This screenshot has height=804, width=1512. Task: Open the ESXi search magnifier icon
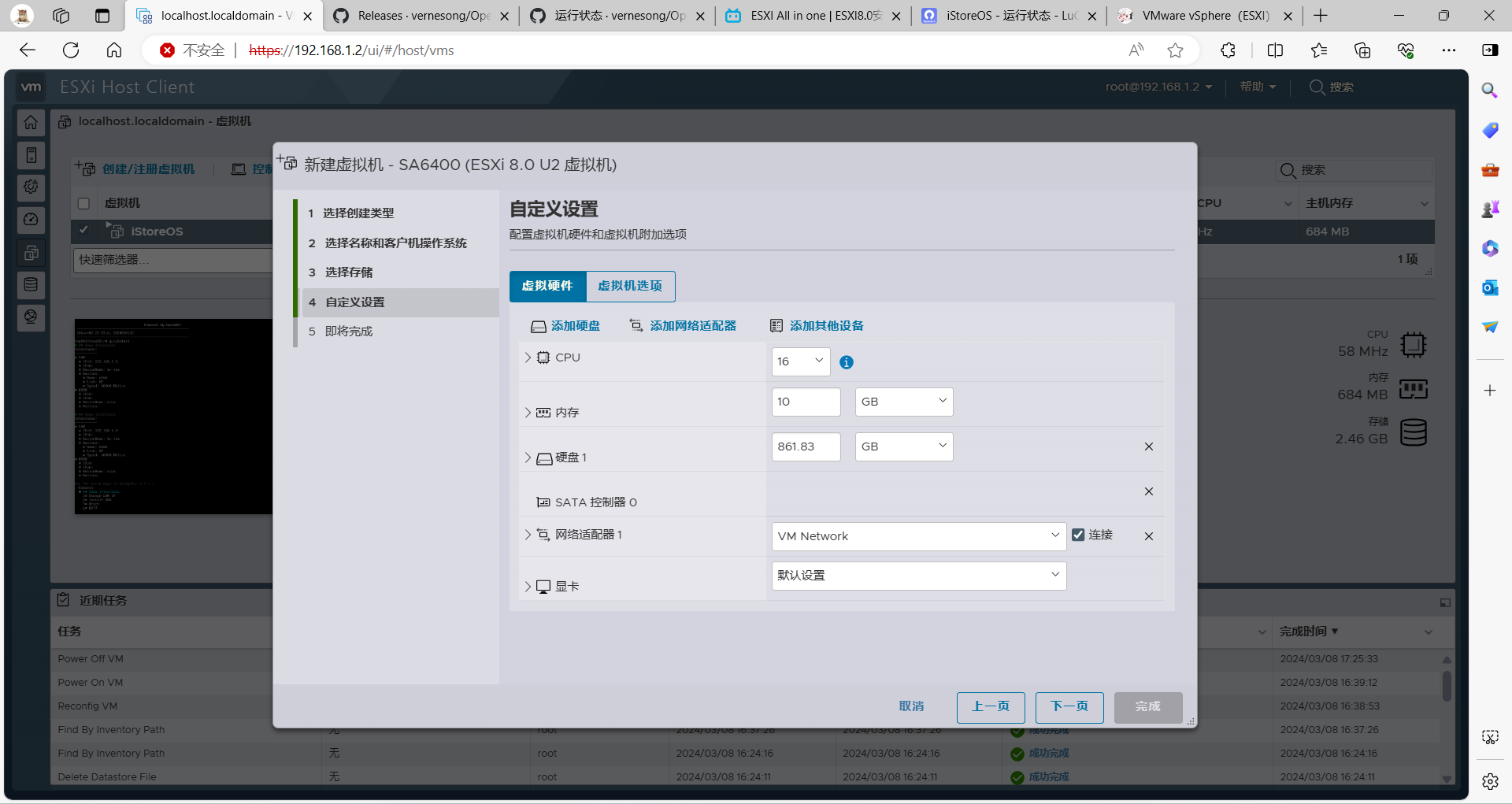[x=1316, y=87]
